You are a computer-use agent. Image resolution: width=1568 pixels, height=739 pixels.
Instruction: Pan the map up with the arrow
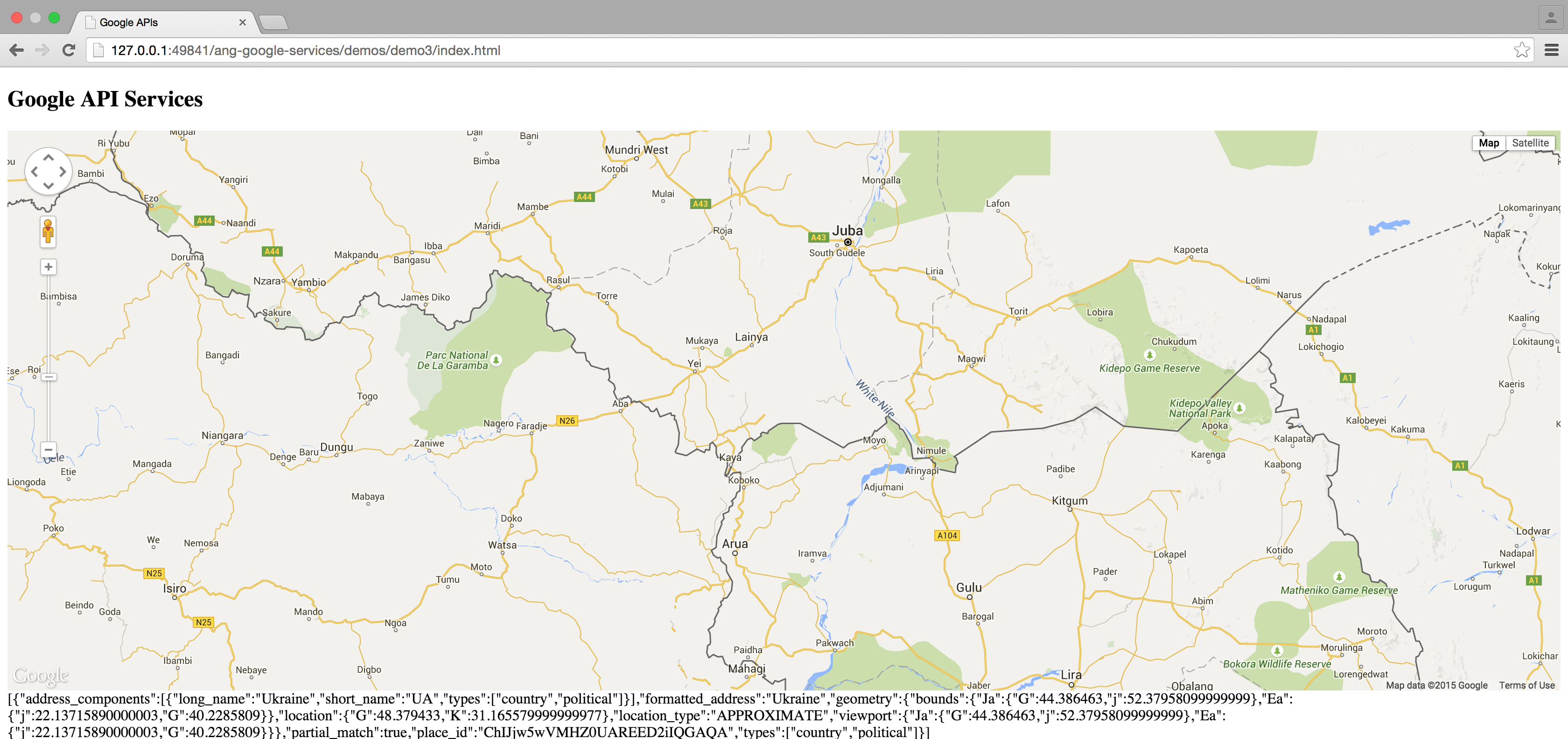pos(48,158)
